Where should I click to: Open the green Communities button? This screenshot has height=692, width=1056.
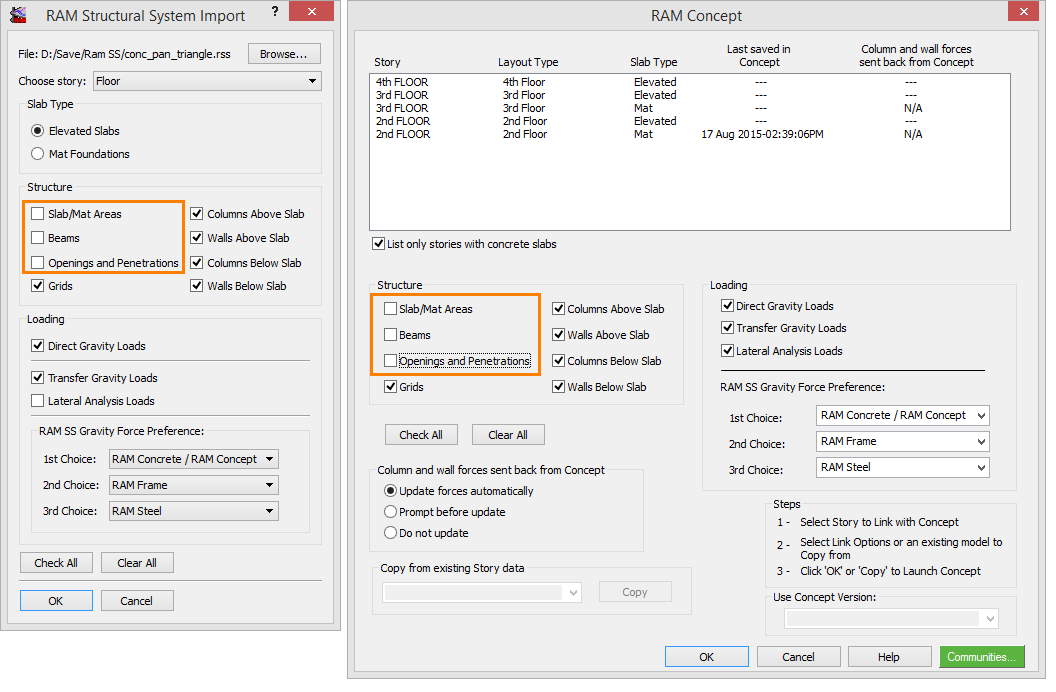[x=982, y=657]
